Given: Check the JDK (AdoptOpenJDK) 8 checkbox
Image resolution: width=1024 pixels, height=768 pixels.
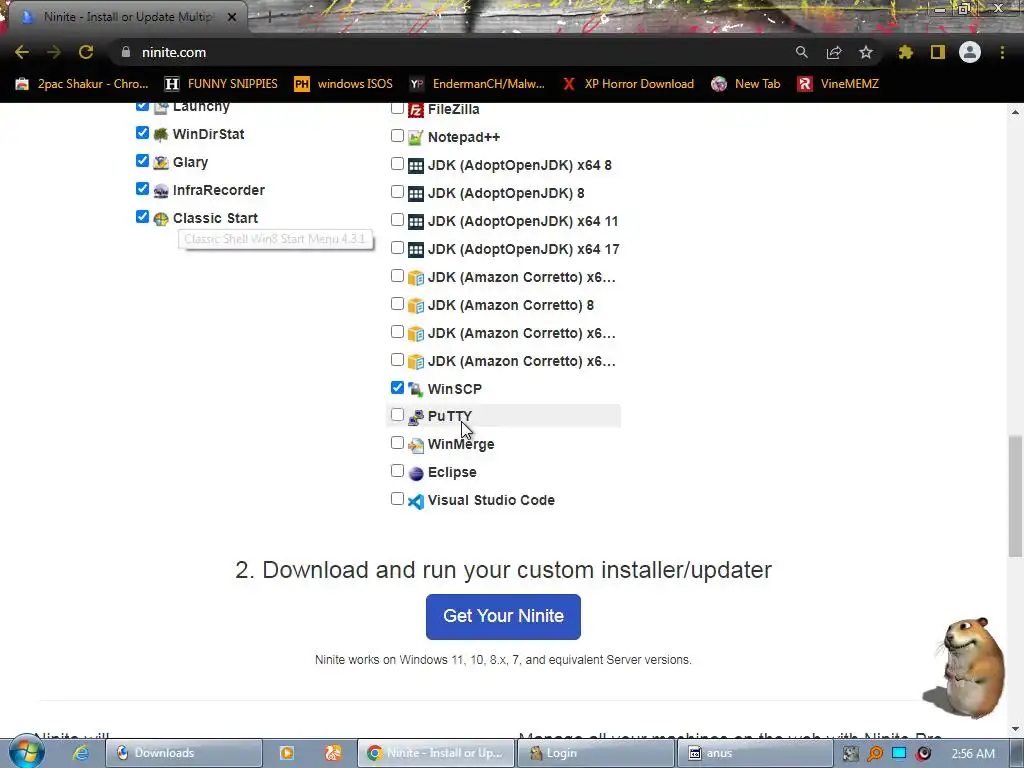Looking at the screenshot, I should (397, 192).
